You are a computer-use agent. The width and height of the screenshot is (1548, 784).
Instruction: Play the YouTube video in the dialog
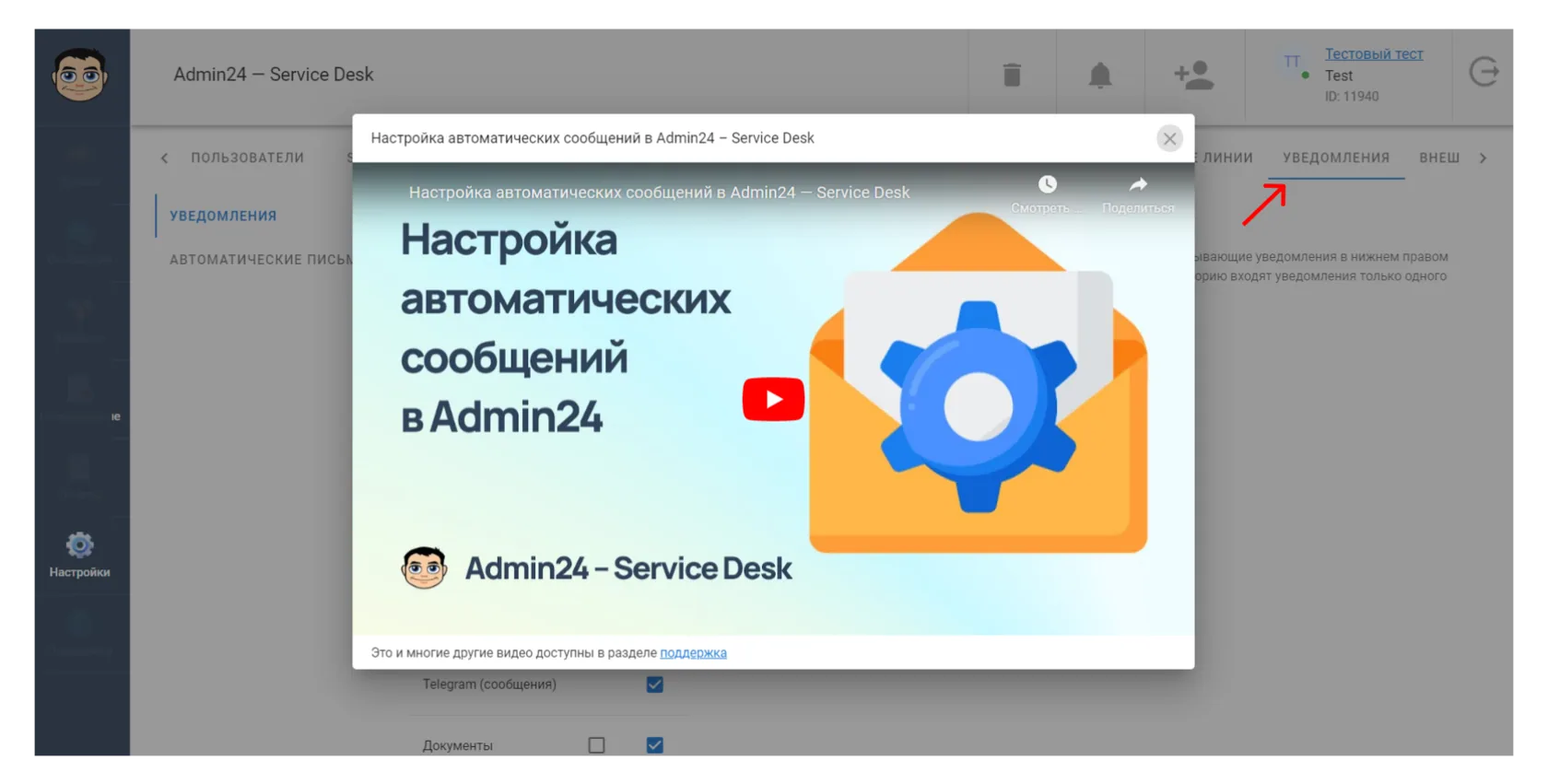(x=773, y=399)
